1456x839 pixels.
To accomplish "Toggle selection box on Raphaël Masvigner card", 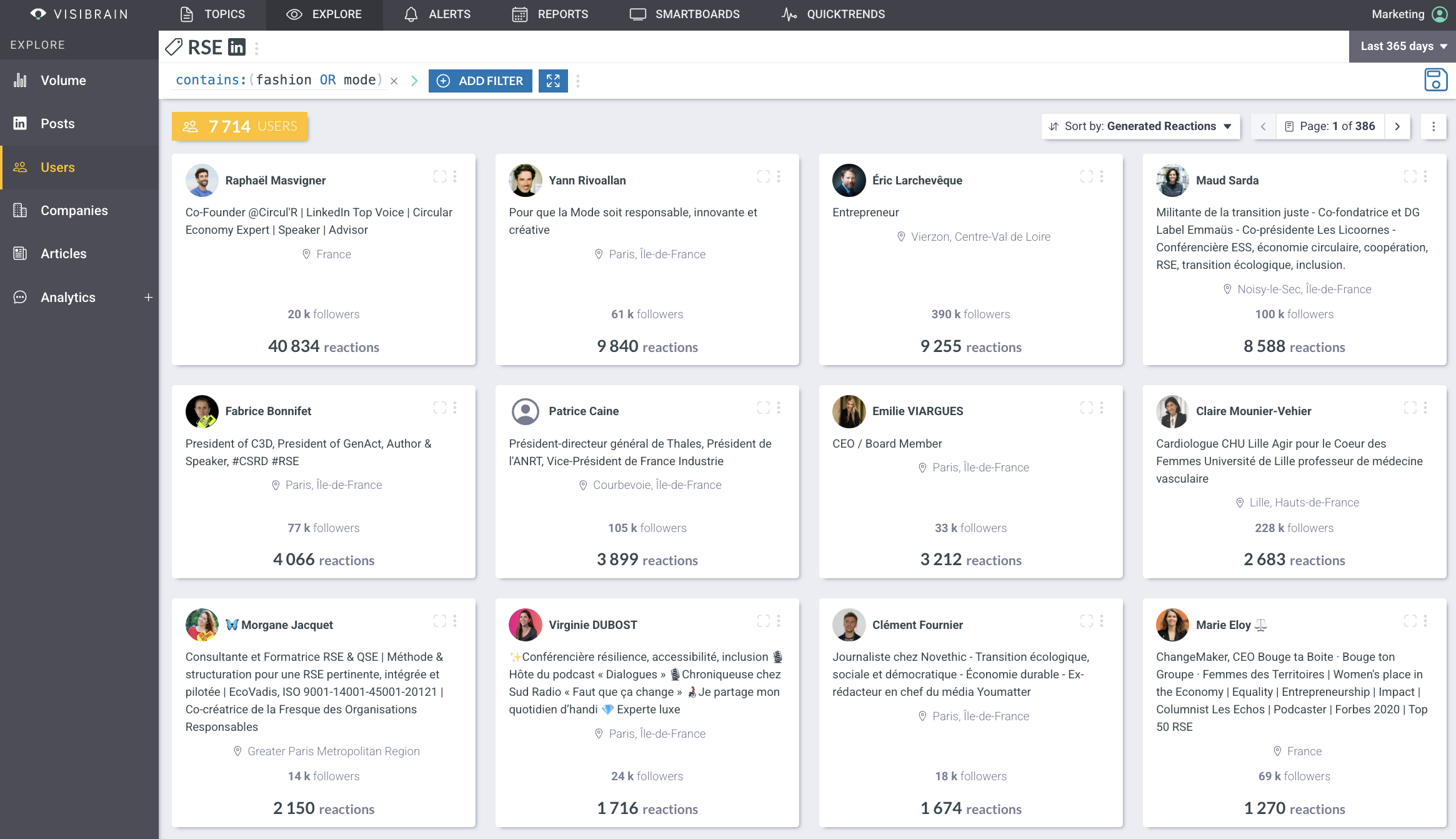I will coord(440,177).
